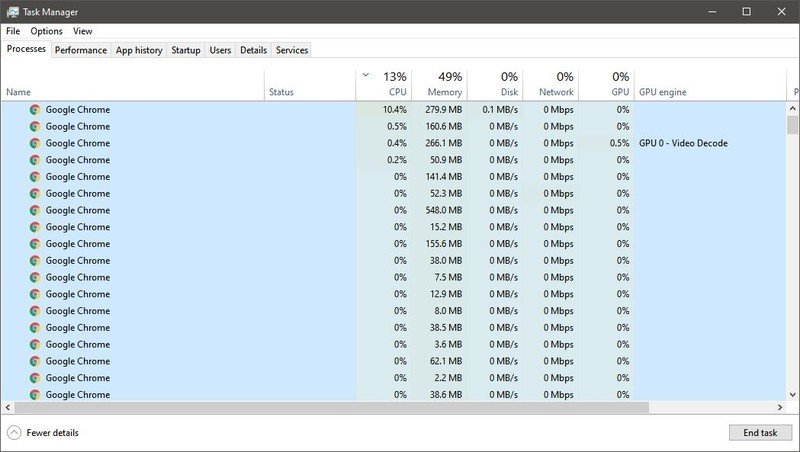Screen dimensions: 800x452
Task: Sort by the Network column header
Action: tap(551, 85)
